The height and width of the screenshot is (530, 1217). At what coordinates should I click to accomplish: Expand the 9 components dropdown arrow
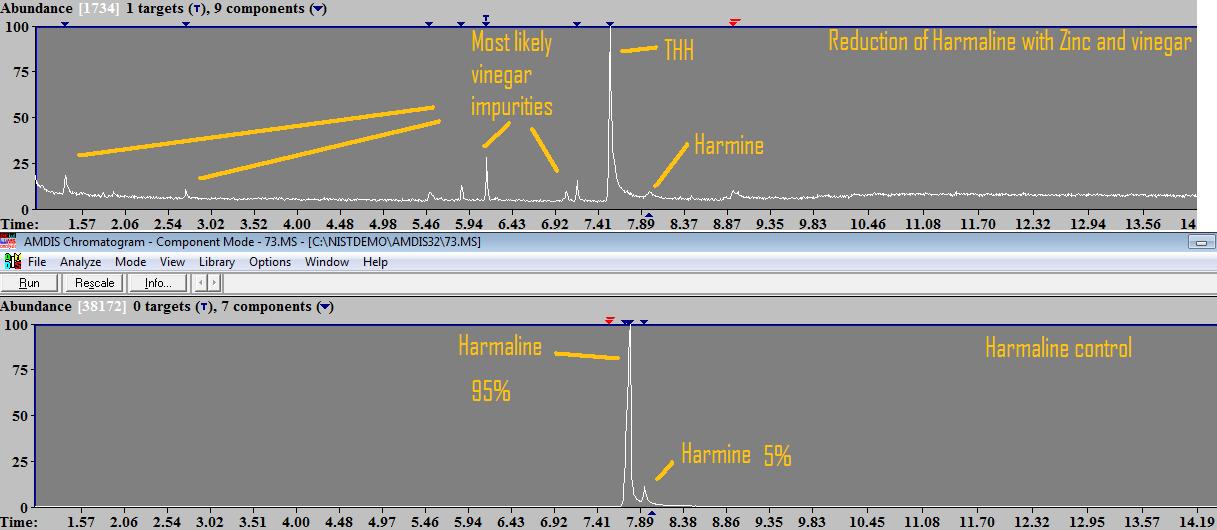coord(318,9)
